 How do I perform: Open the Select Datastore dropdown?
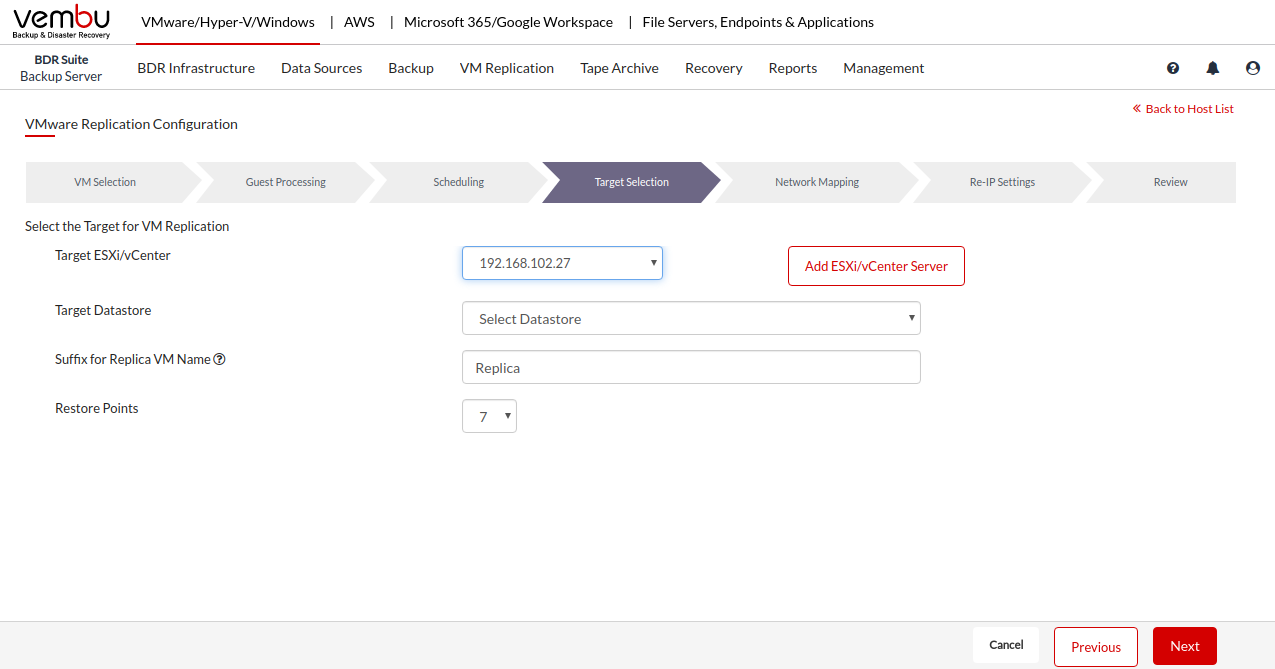pyautogui.click(x=691, y=319)
